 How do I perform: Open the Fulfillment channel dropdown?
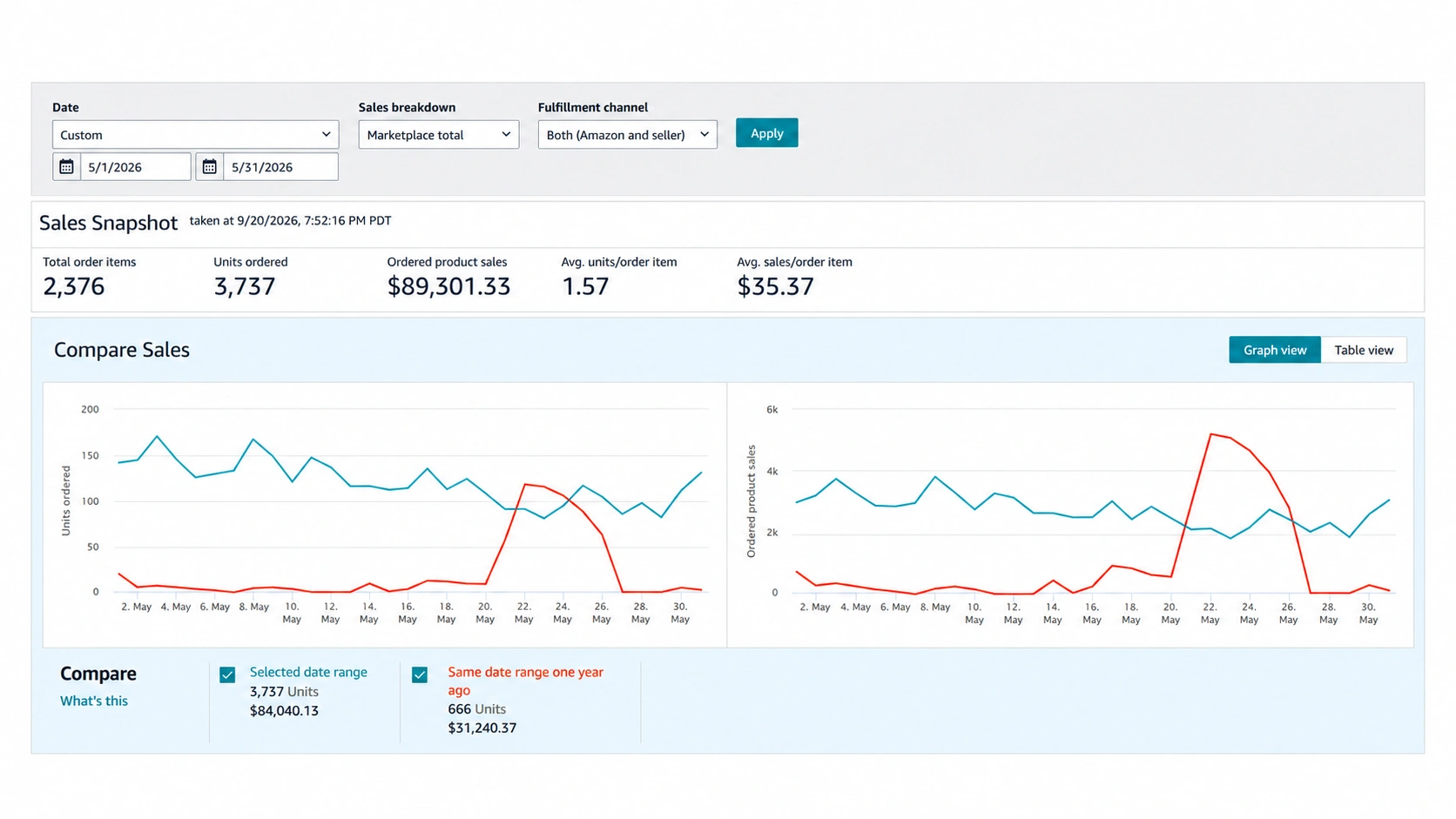click(x=627, y=135)
